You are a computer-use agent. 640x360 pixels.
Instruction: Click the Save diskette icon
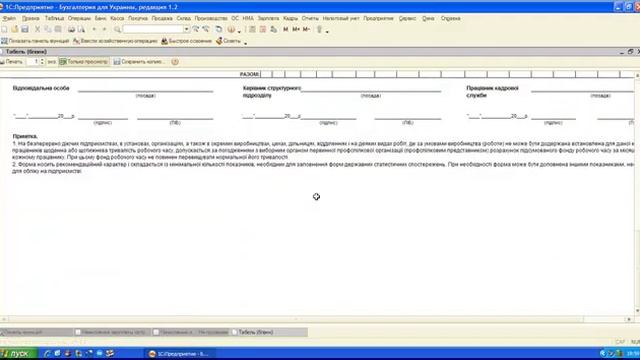tap(25, 29)
